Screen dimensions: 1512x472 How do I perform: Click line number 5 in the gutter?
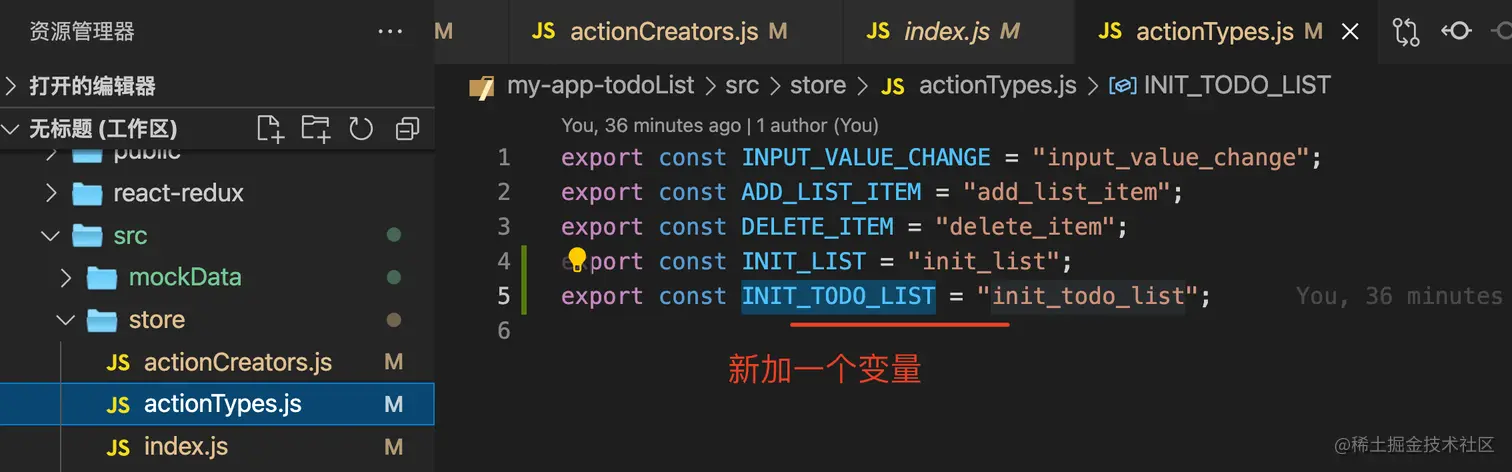pyautogui.click(x=503, y=296)
